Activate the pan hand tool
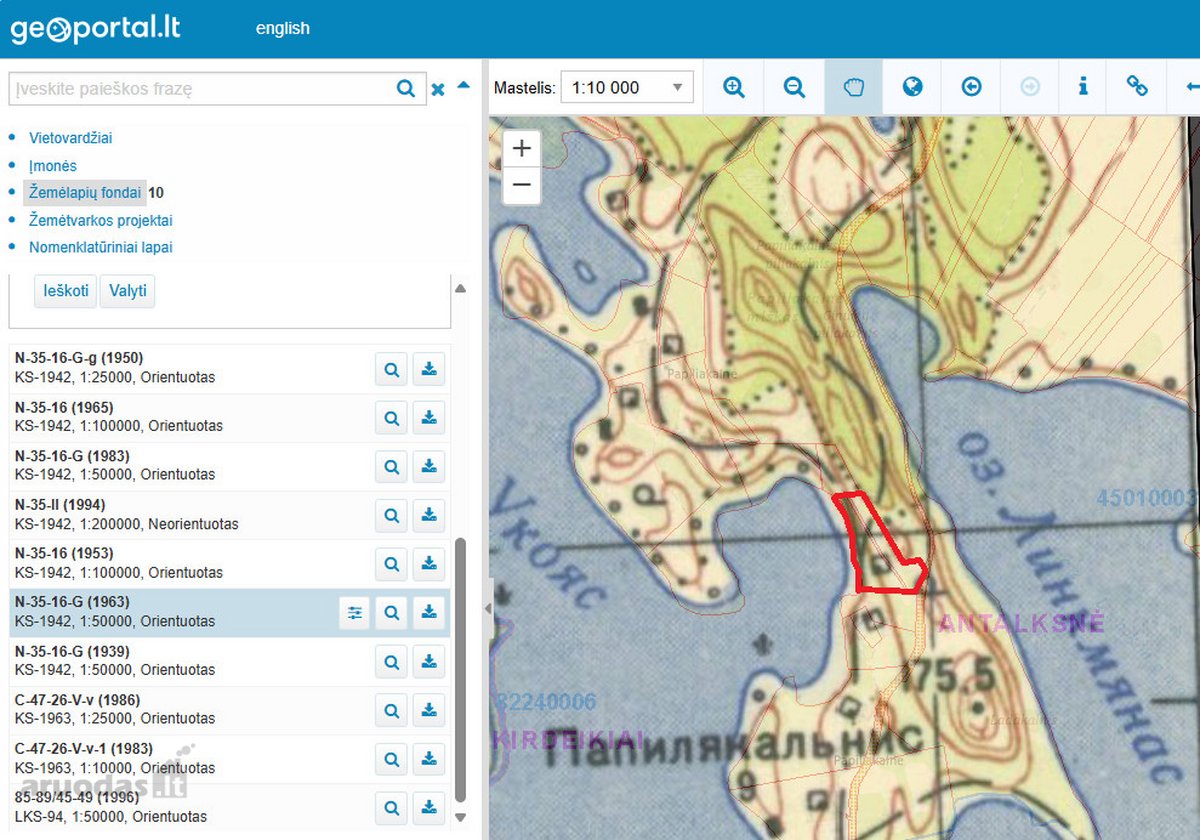Image resolution: width=1200 pixels, height=840 pixels. click(x=853, y=87)
